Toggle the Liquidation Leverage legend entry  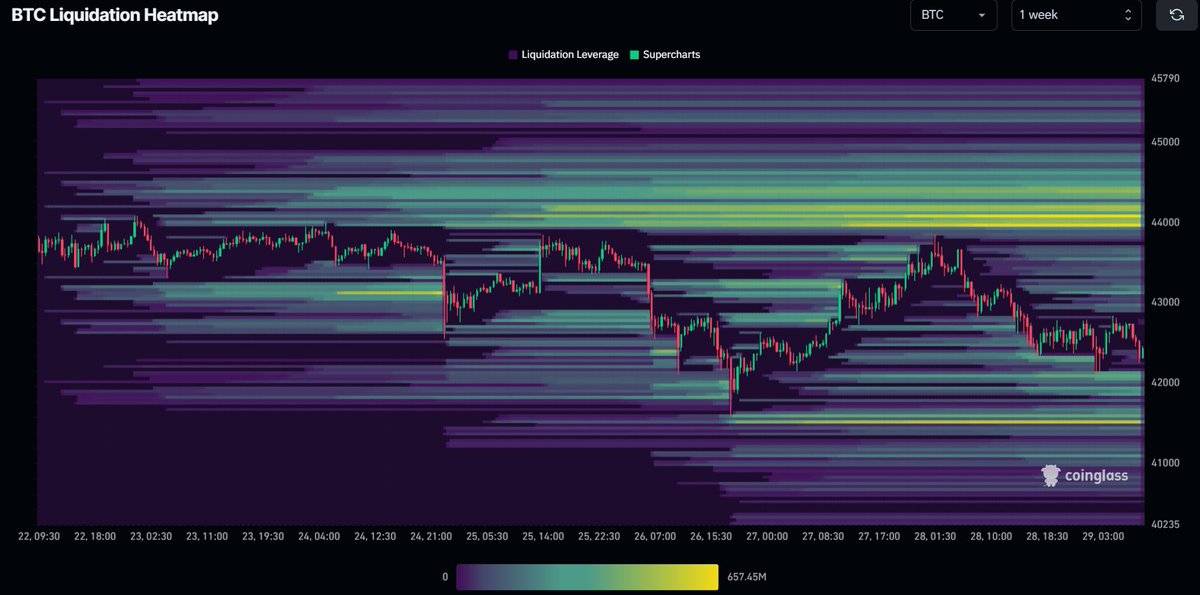click(564, 55)
